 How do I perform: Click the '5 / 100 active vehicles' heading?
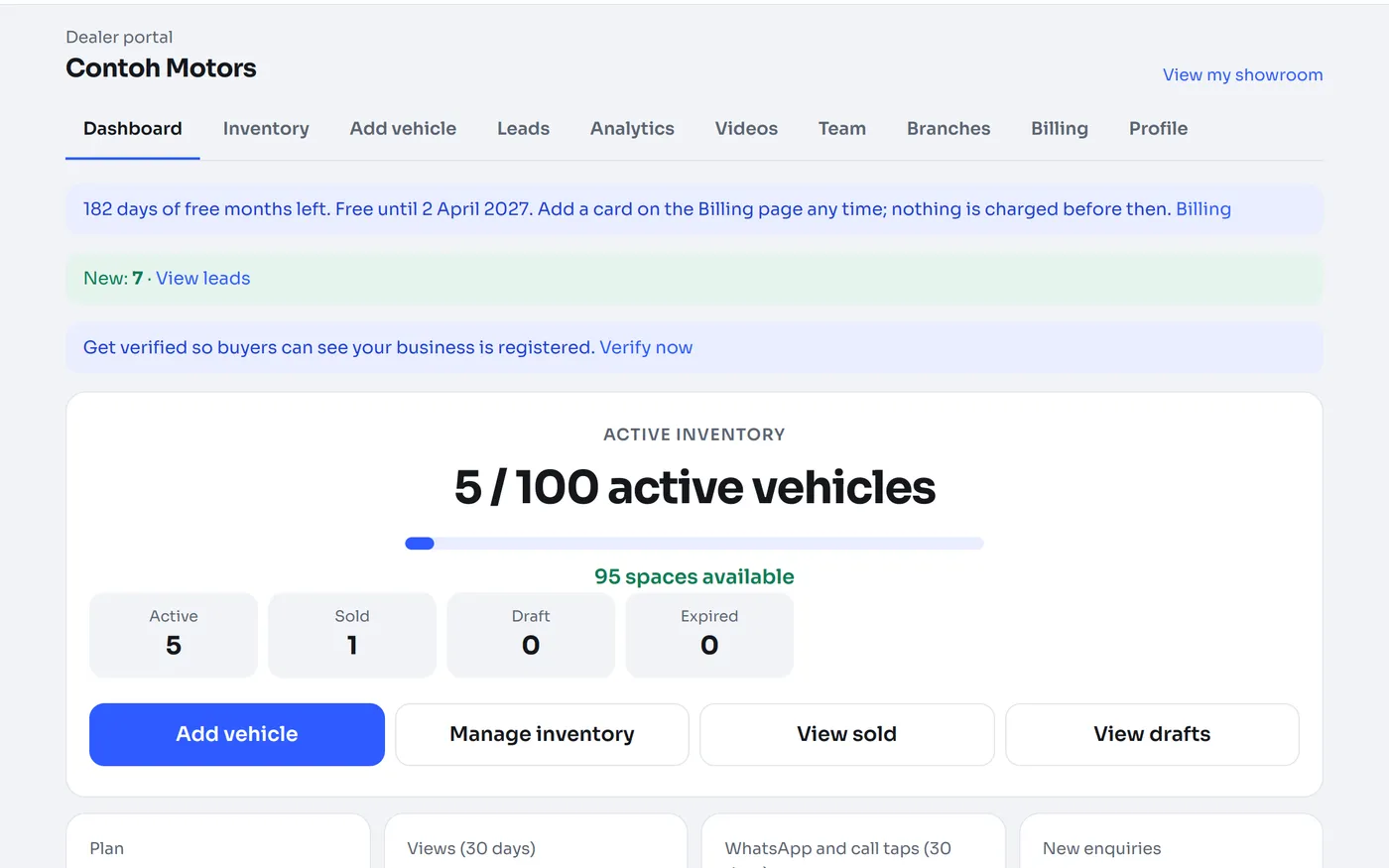(694, 488)
